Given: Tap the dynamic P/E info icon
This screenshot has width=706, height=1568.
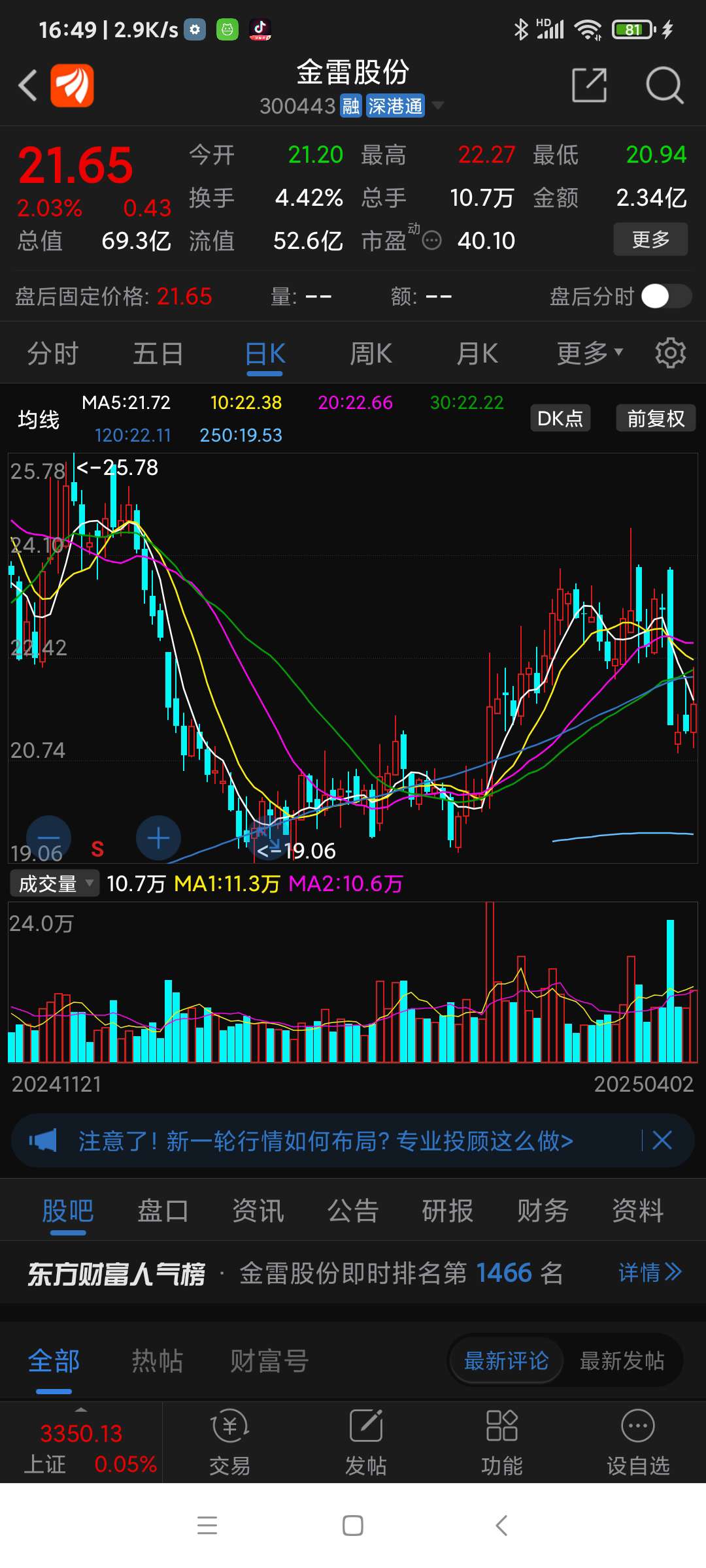Looking at the screenshot, I should [x=431, y=241].
